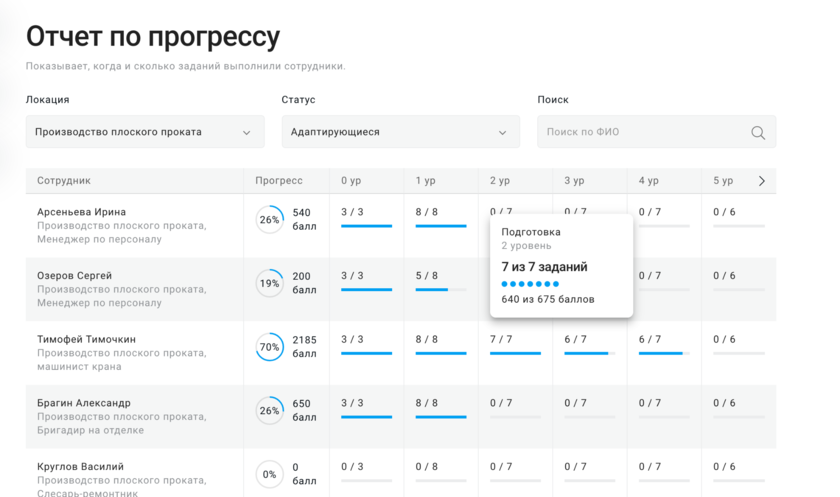
Task: Click the Поиск по ФИО search field
Action: tap(645, 132)
